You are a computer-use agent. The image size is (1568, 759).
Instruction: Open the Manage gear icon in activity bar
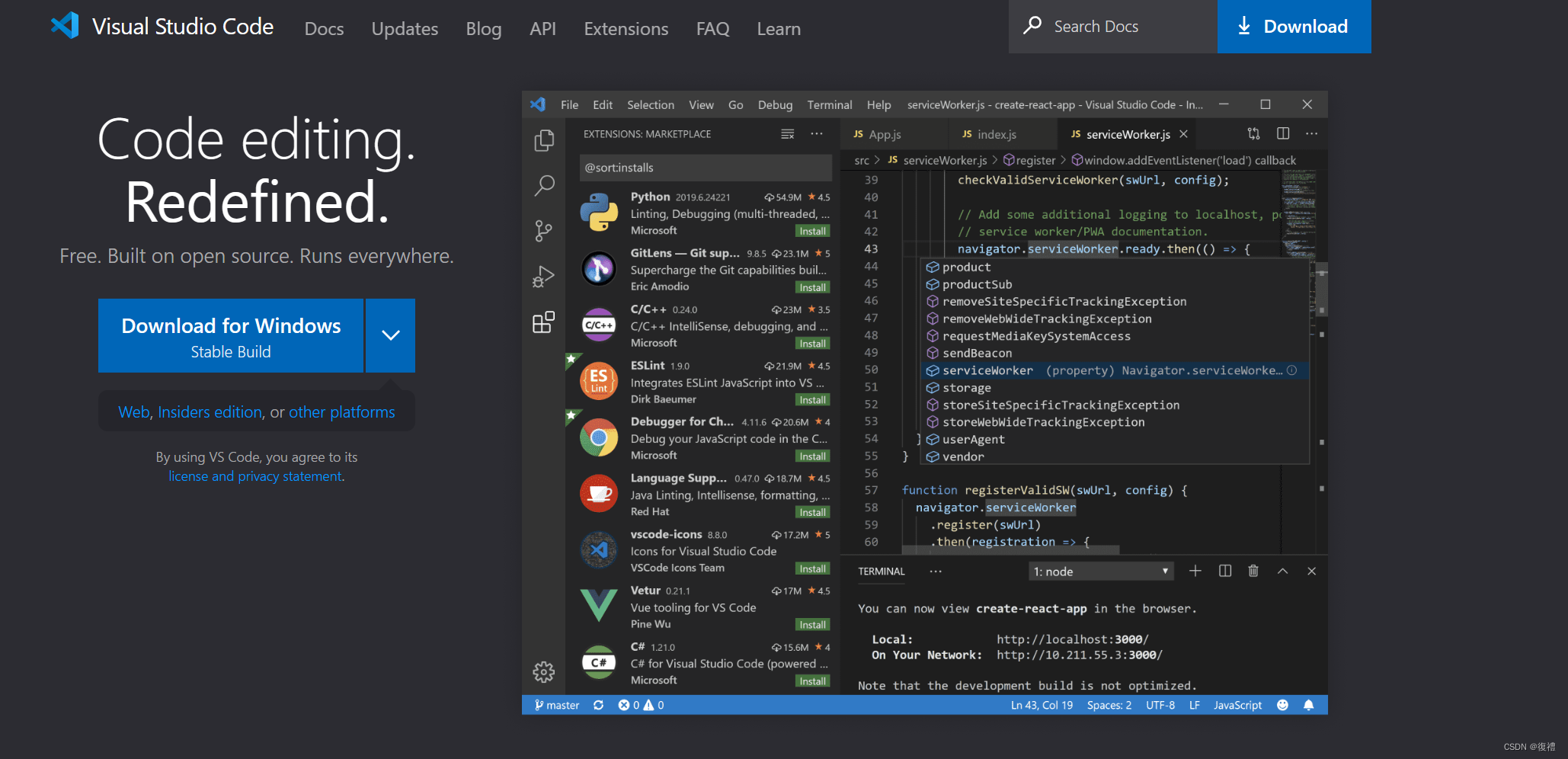coord(543,672)
